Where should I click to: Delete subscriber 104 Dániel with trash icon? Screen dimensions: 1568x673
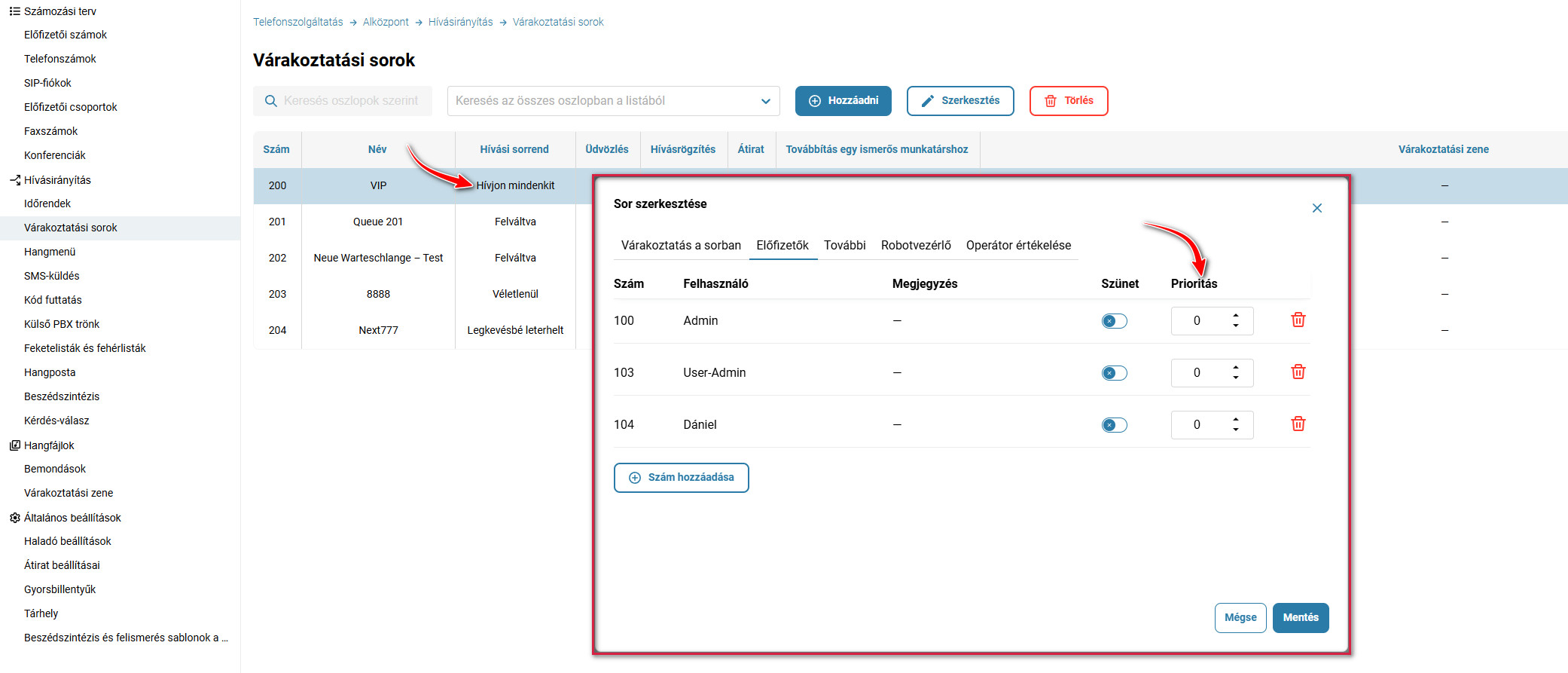[x=1298, y=424]
